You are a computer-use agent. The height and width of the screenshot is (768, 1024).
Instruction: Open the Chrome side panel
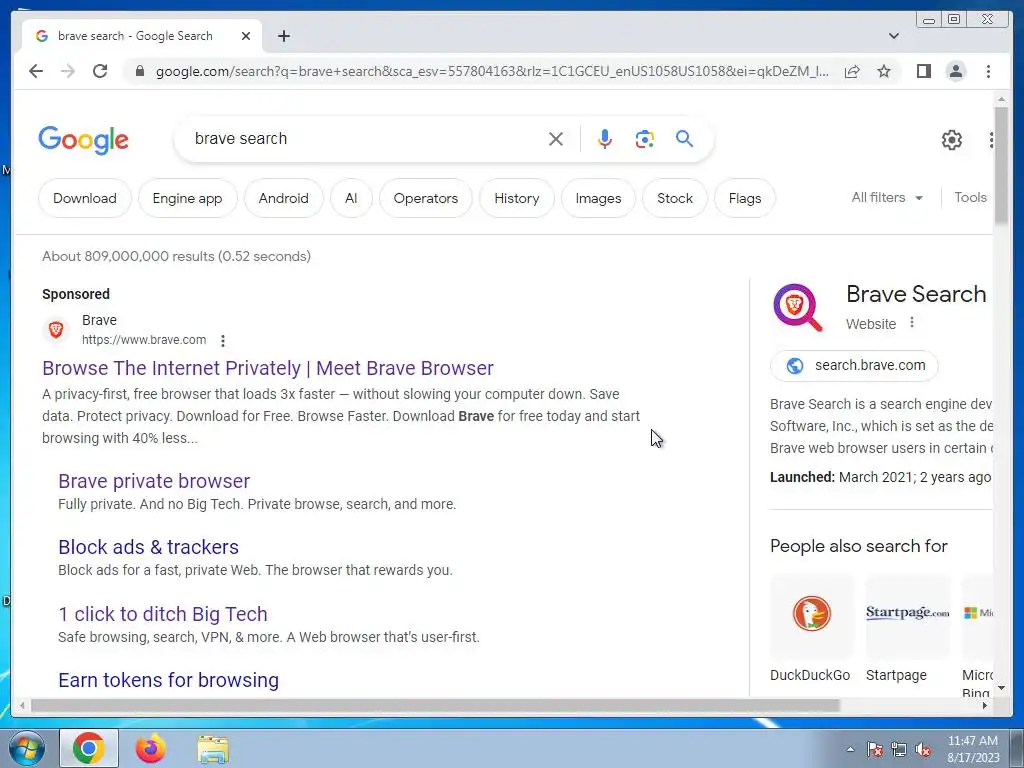coord(923,71)
